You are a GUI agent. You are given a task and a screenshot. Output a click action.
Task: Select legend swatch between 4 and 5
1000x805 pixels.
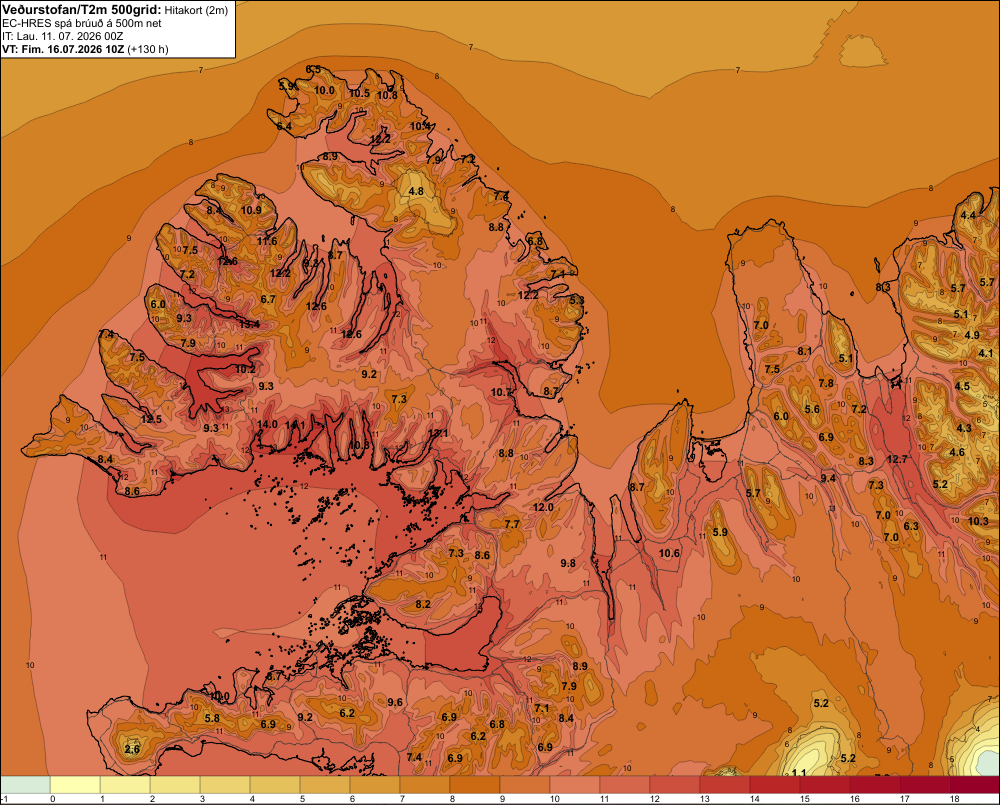click(x=275, y=784)
